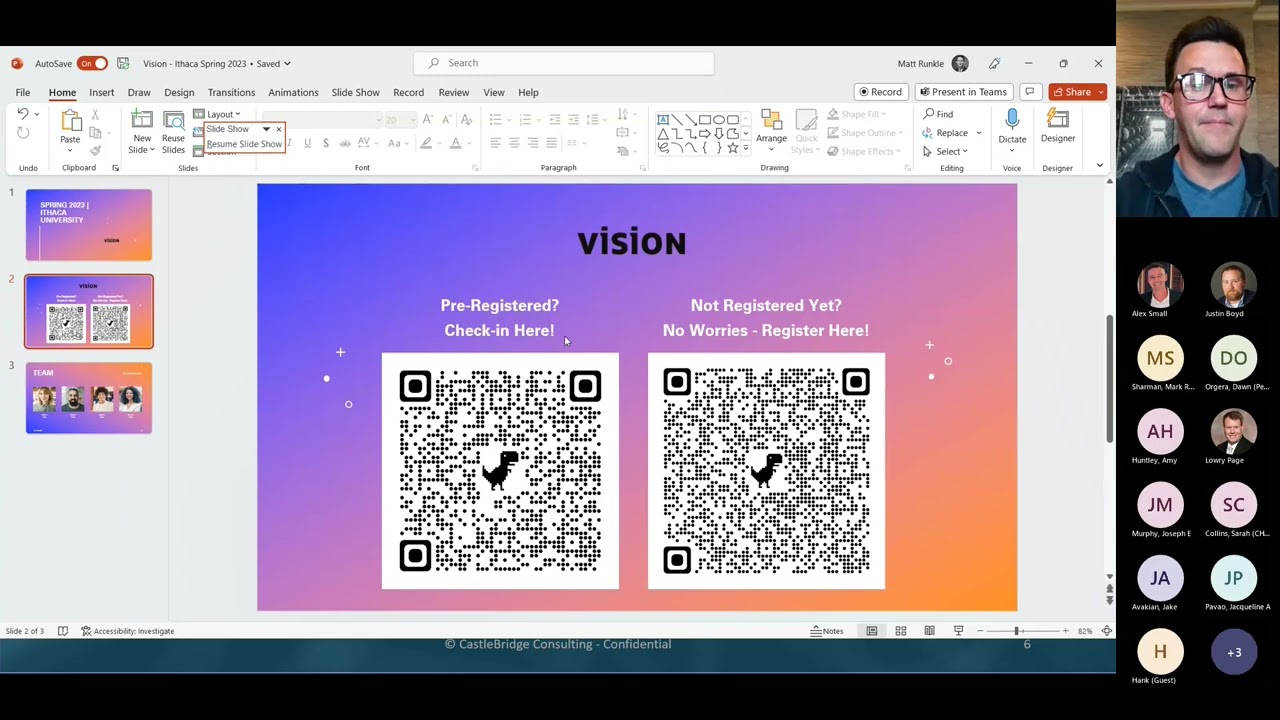This screenshot has width=1280, height=720.
Task: Toggle center text alignment
Action: pos(514,143)
